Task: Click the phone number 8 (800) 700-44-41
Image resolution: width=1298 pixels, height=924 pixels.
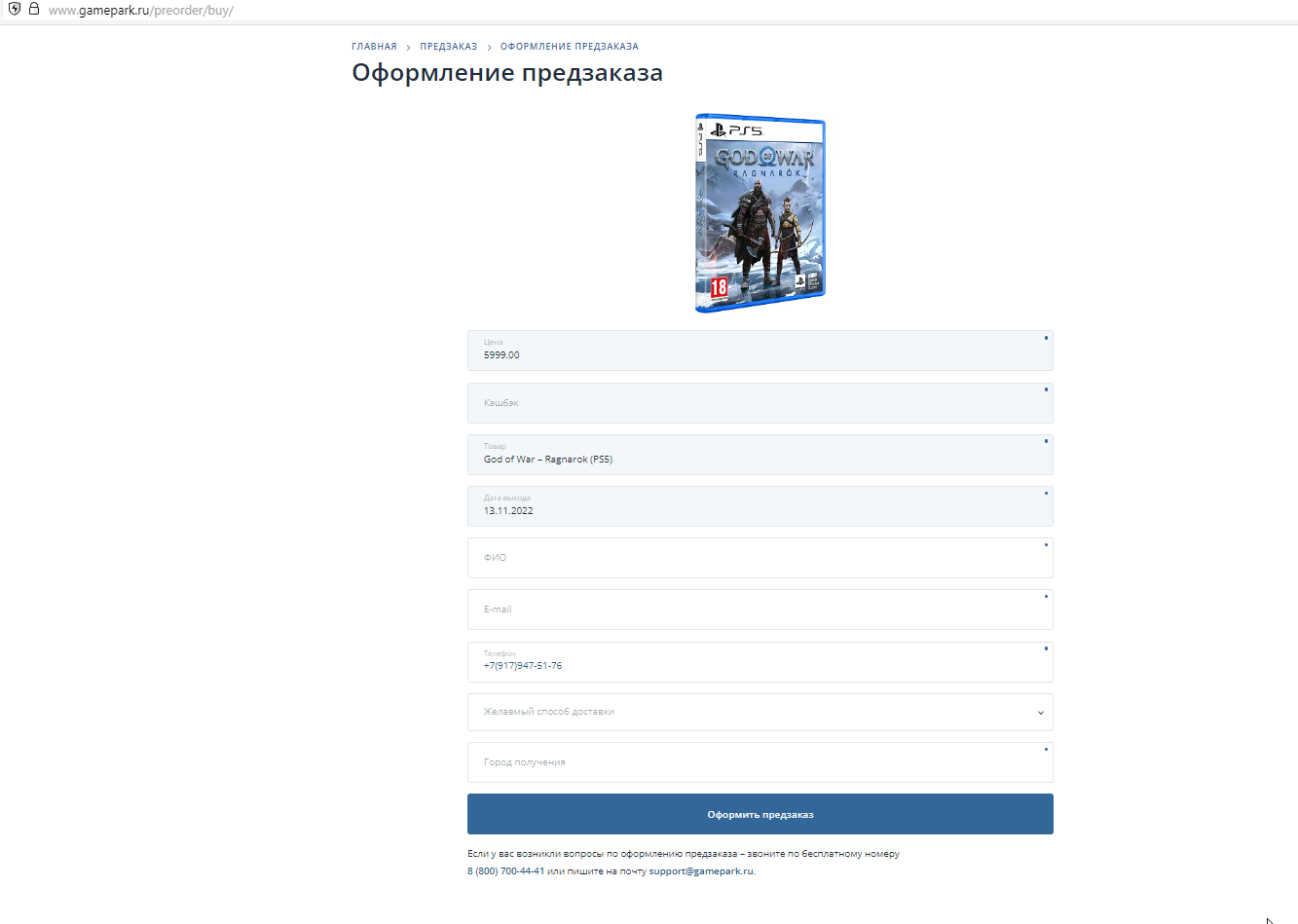Action: click(x=505, y=871)
